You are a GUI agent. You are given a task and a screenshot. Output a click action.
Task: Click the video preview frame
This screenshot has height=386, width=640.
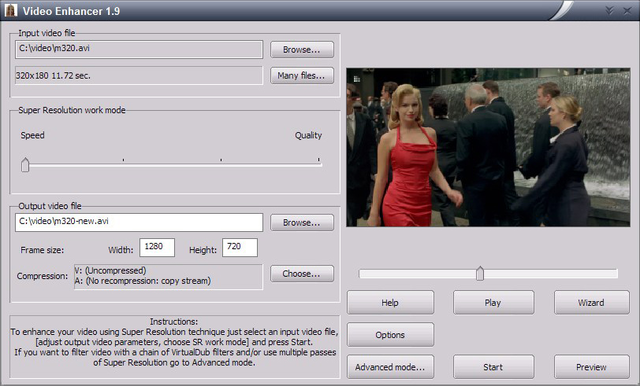tap(488, 147)
